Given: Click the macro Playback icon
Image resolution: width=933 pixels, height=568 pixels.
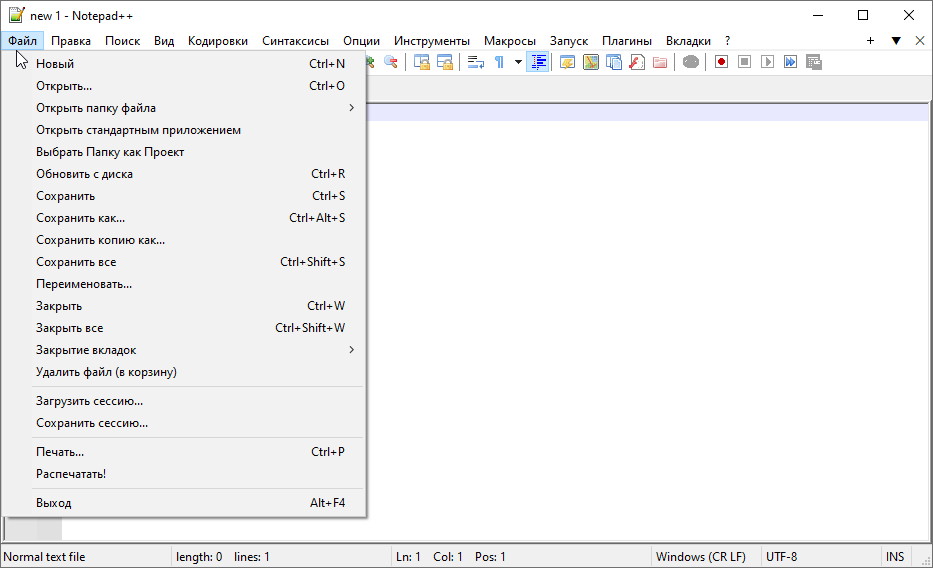Looking at the screenshot, I should click(x=768, y=62).
